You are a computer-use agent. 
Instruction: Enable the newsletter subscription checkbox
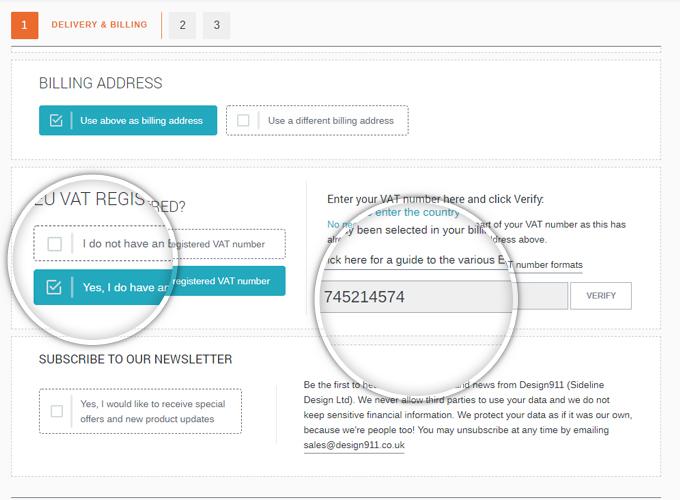57,411
